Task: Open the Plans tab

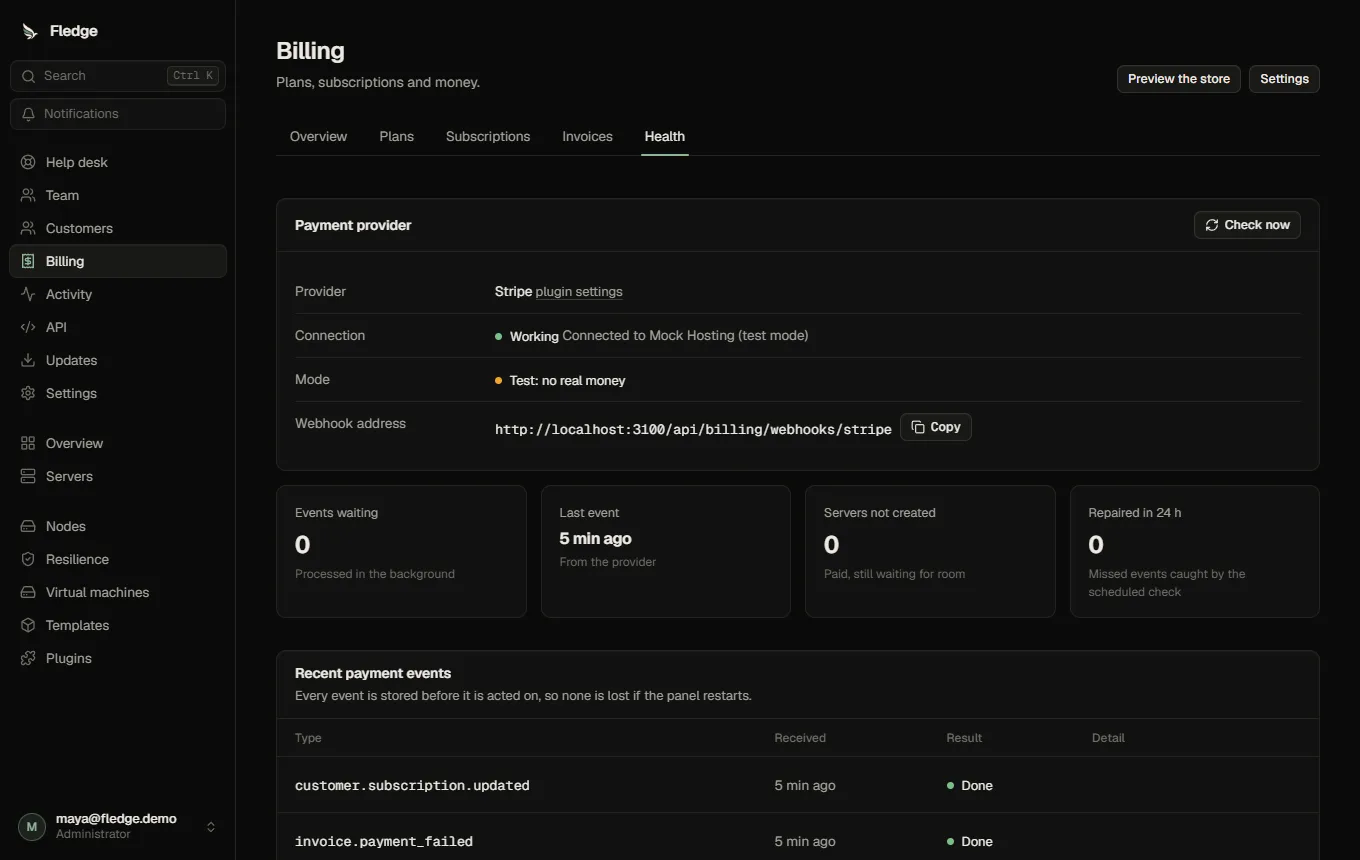Action: coord(397,136)
